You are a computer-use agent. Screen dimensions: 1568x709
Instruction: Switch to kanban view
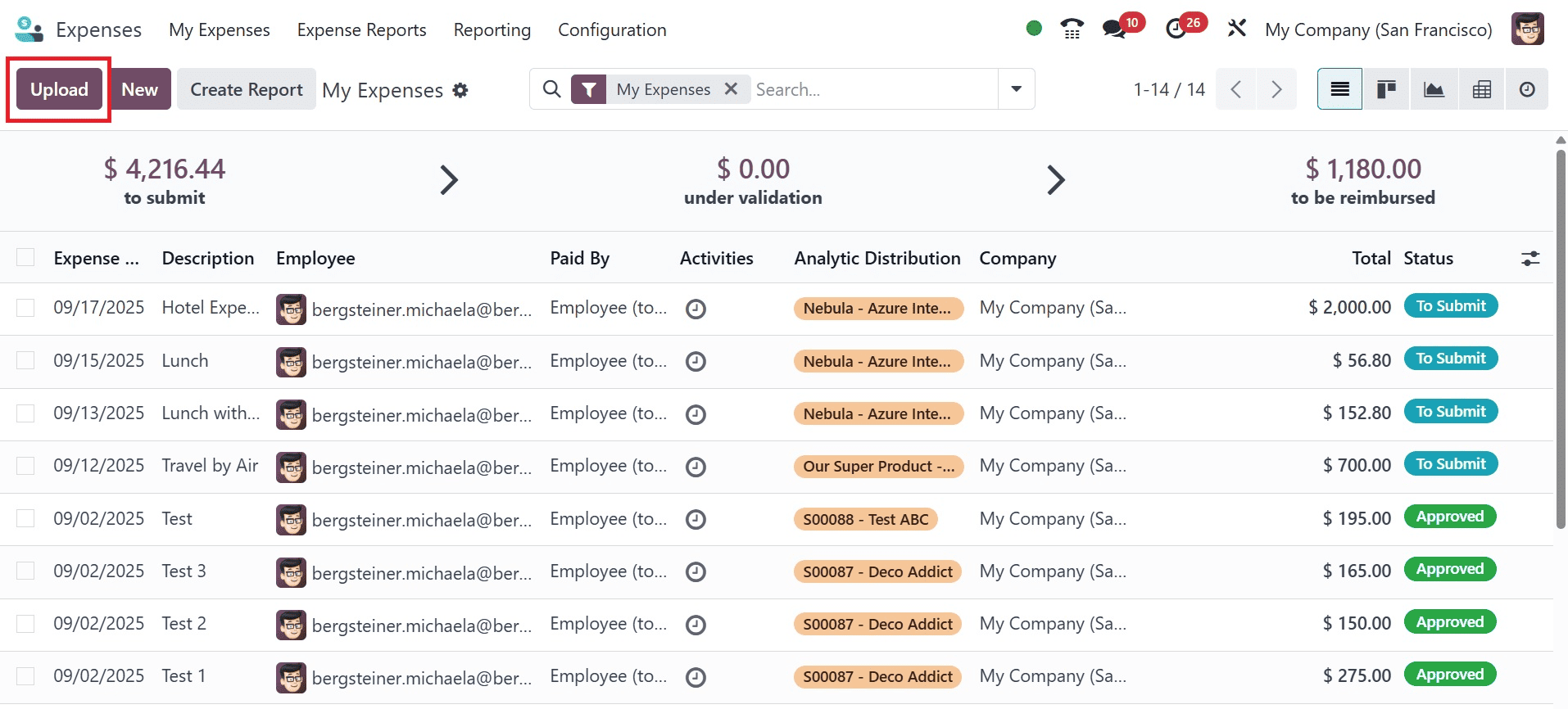1386,89
